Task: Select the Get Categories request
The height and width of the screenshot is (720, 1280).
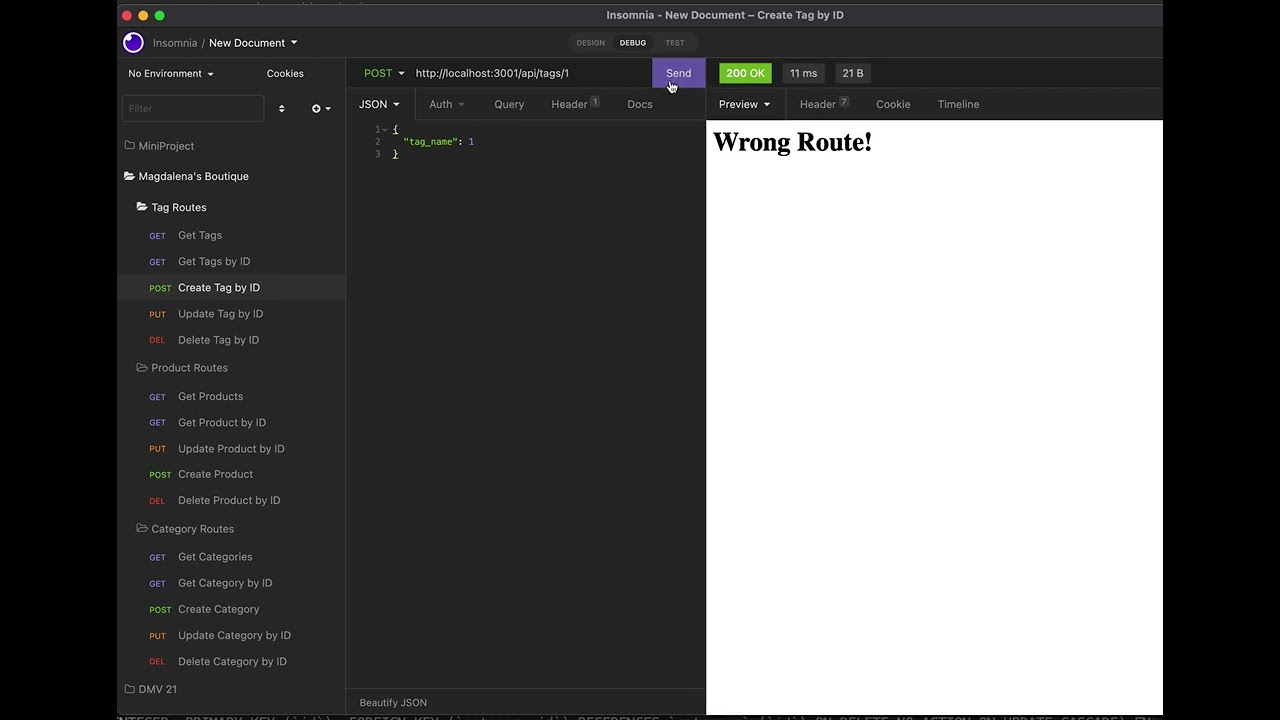Action: pyautogui.click(x=231, y=557)
